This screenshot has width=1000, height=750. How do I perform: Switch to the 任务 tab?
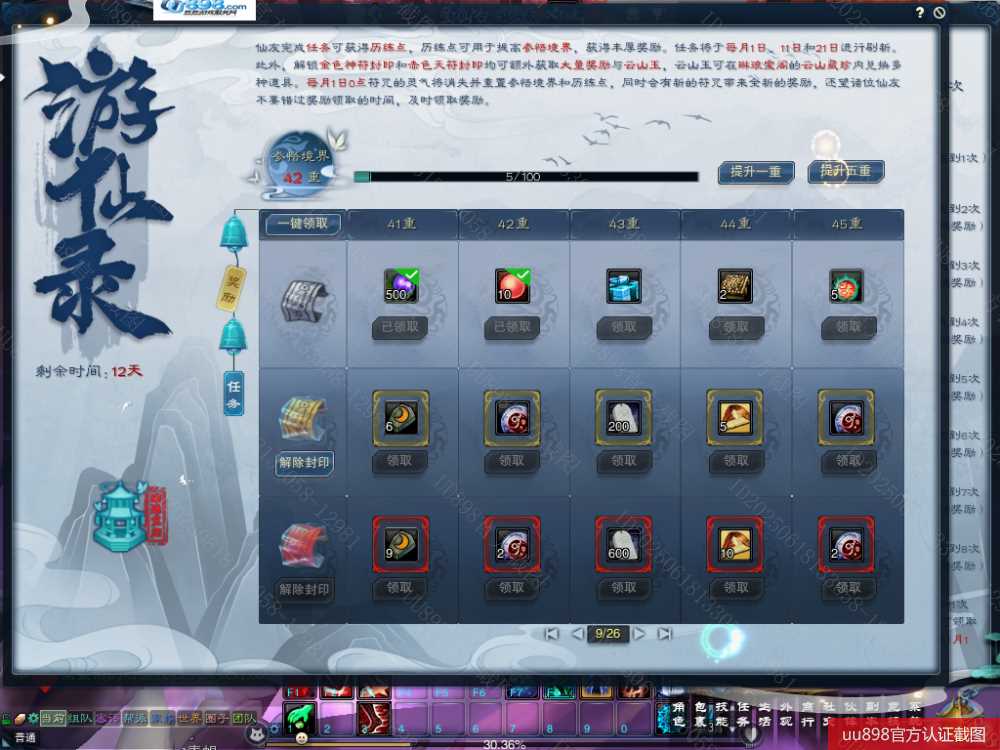(x=233, y=392)
